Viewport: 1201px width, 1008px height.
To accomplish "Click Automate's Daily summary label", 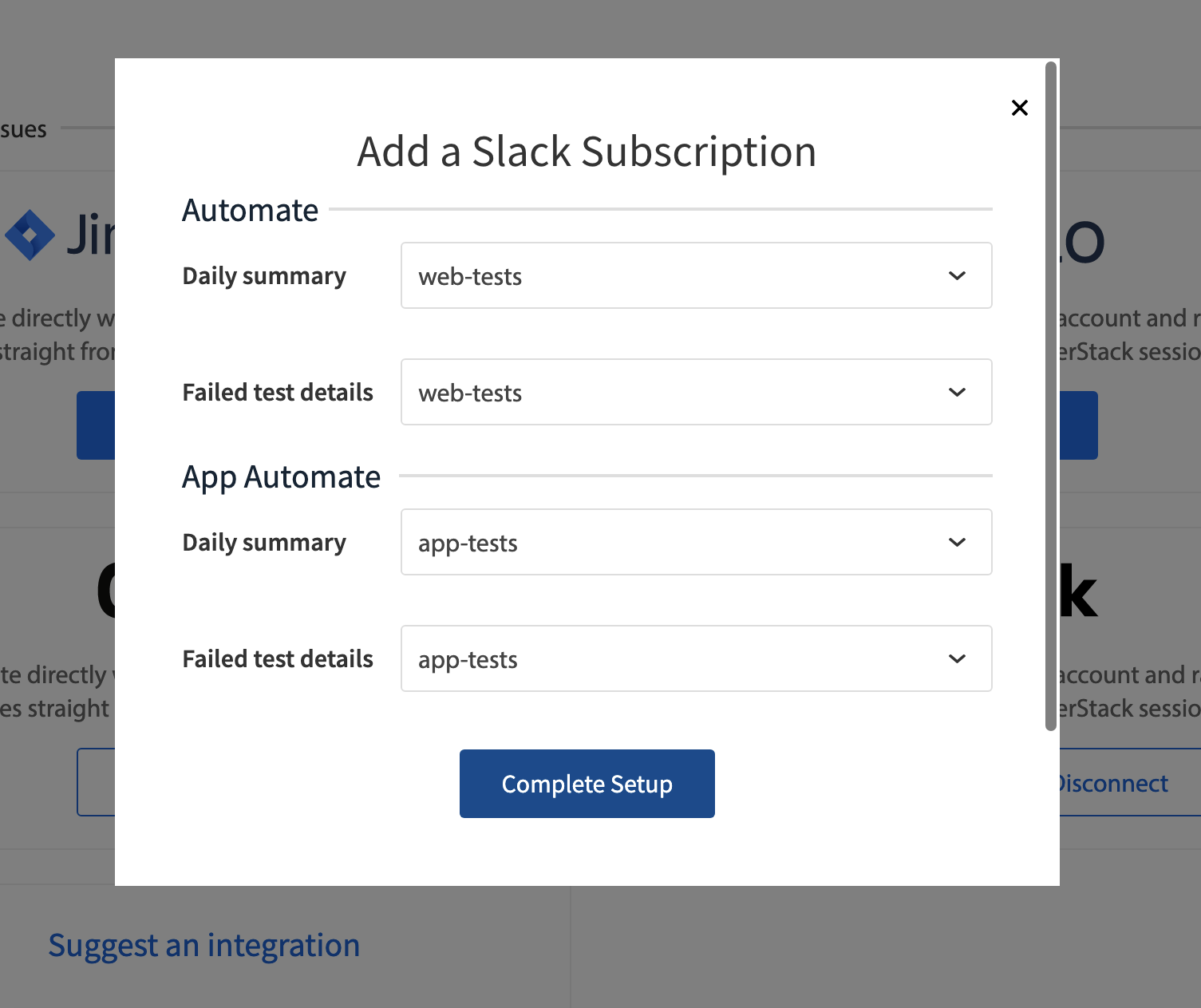I will point(264,276).
